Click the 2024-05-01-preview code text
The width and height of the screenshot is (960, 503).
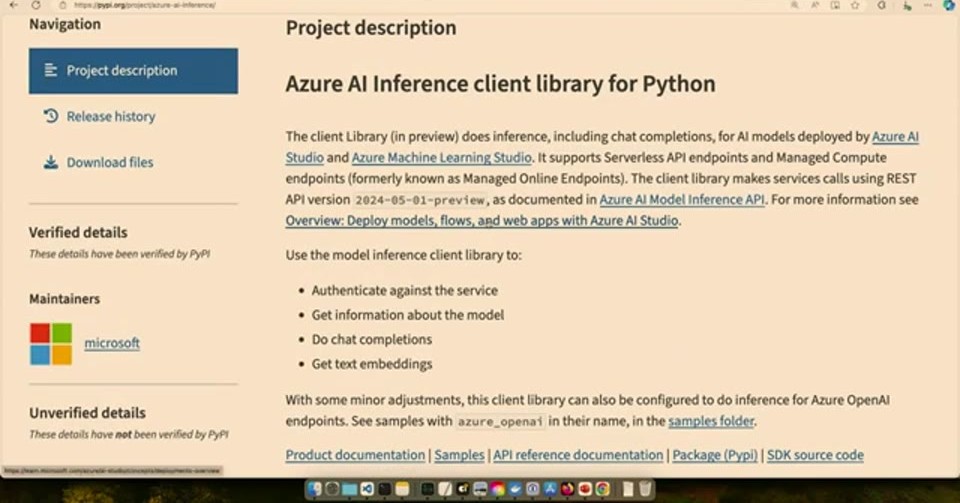420,200
